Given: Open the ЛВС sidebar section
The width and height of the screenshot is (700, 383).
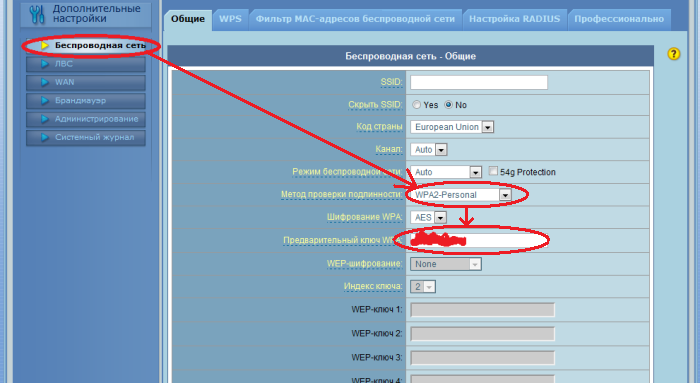Looking at the screenshot, I should tap(86, 64).
